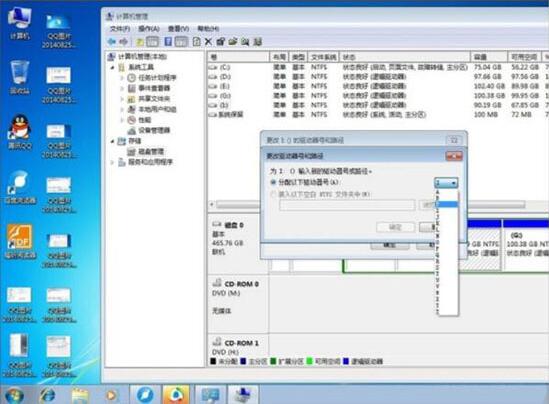The height and width of the screenshot is (404, 549).
Task: Open the 查看(V) menu
Action: tap(178, 29)
